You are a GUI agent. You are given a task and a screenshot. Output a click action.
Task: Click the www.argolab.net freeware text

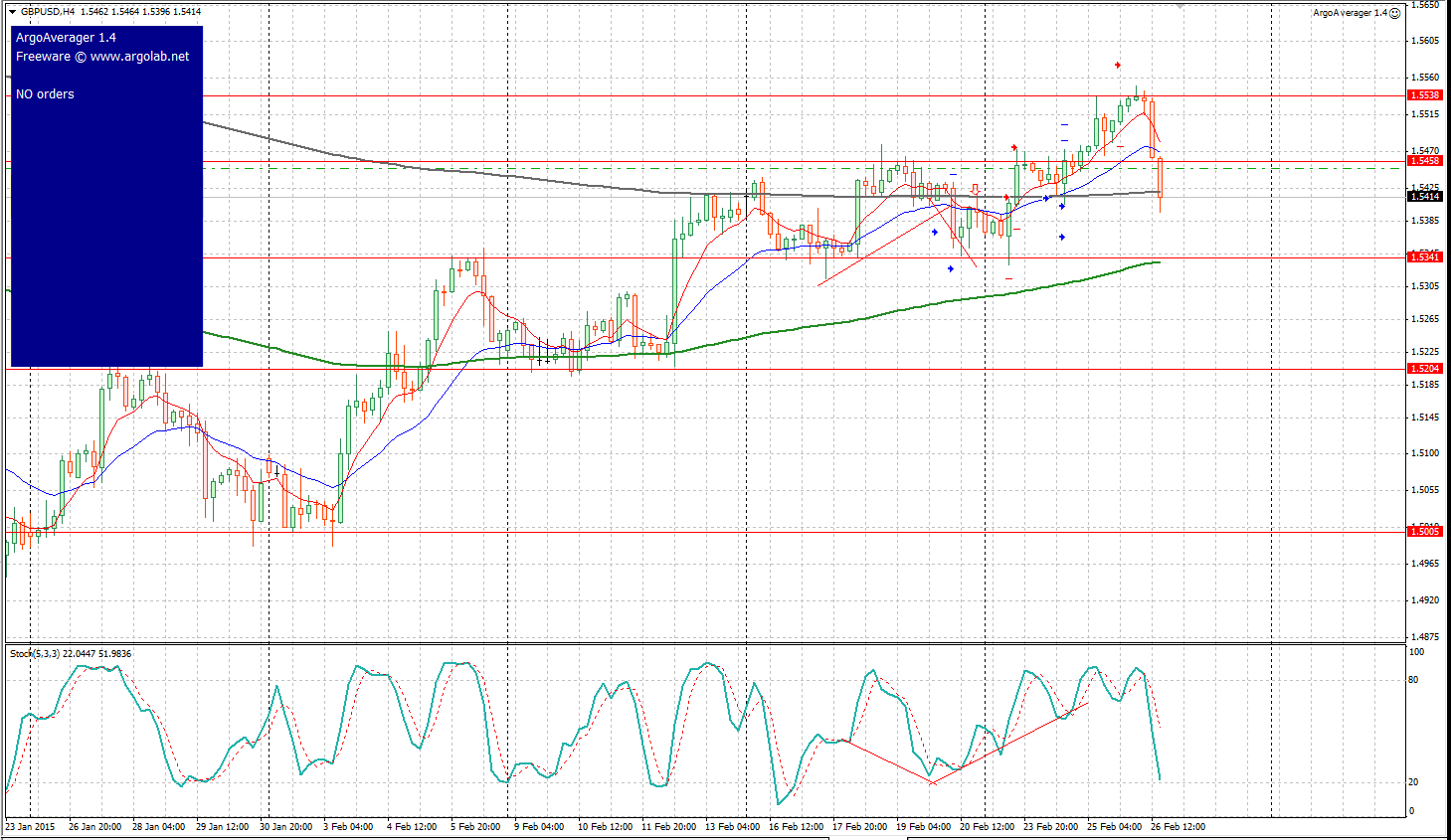(x=102, y=57)
